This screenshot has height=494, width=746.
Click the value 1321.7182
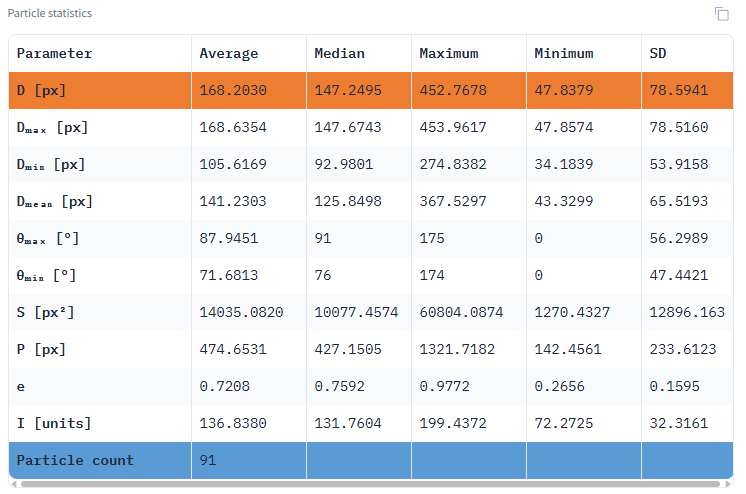(457, 350)
